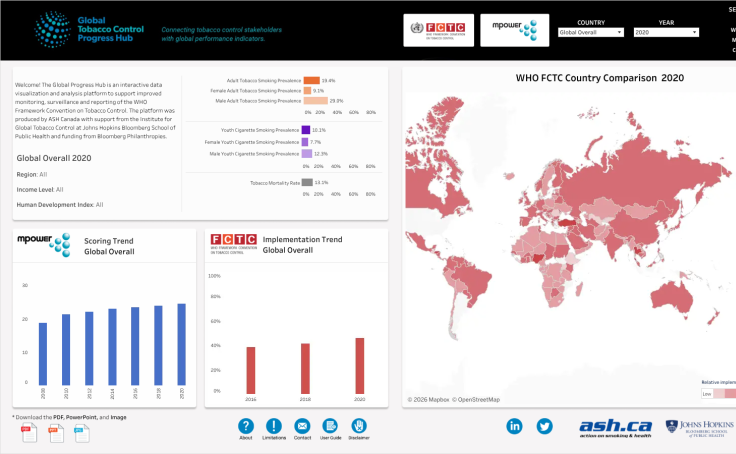Visit the Twitter page icon
Screen dimensions: 736x454
click(544, 426)
